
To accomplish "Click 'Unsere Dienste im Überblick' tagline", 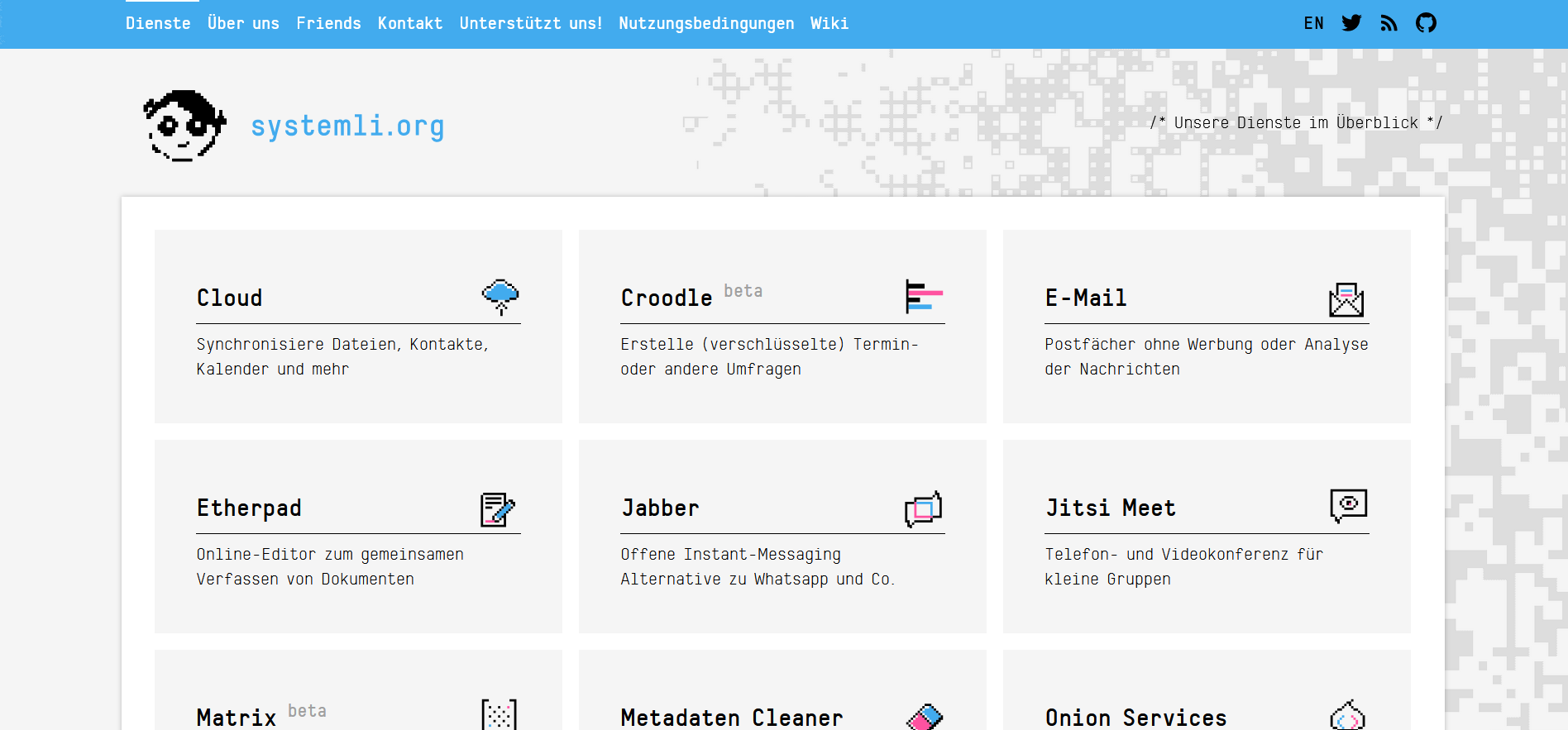I will tap(1296, 122).
